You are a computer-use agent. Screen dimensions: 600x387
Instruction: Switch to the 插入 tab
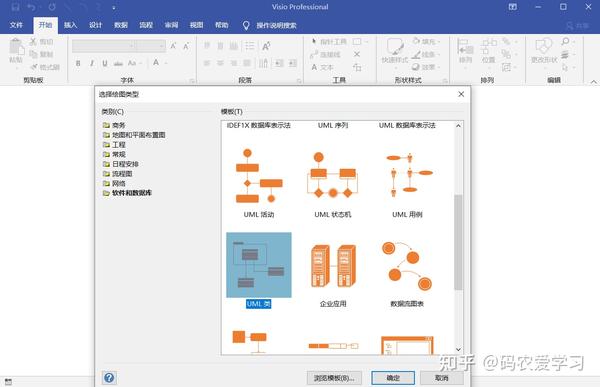[x=70, y=25]
